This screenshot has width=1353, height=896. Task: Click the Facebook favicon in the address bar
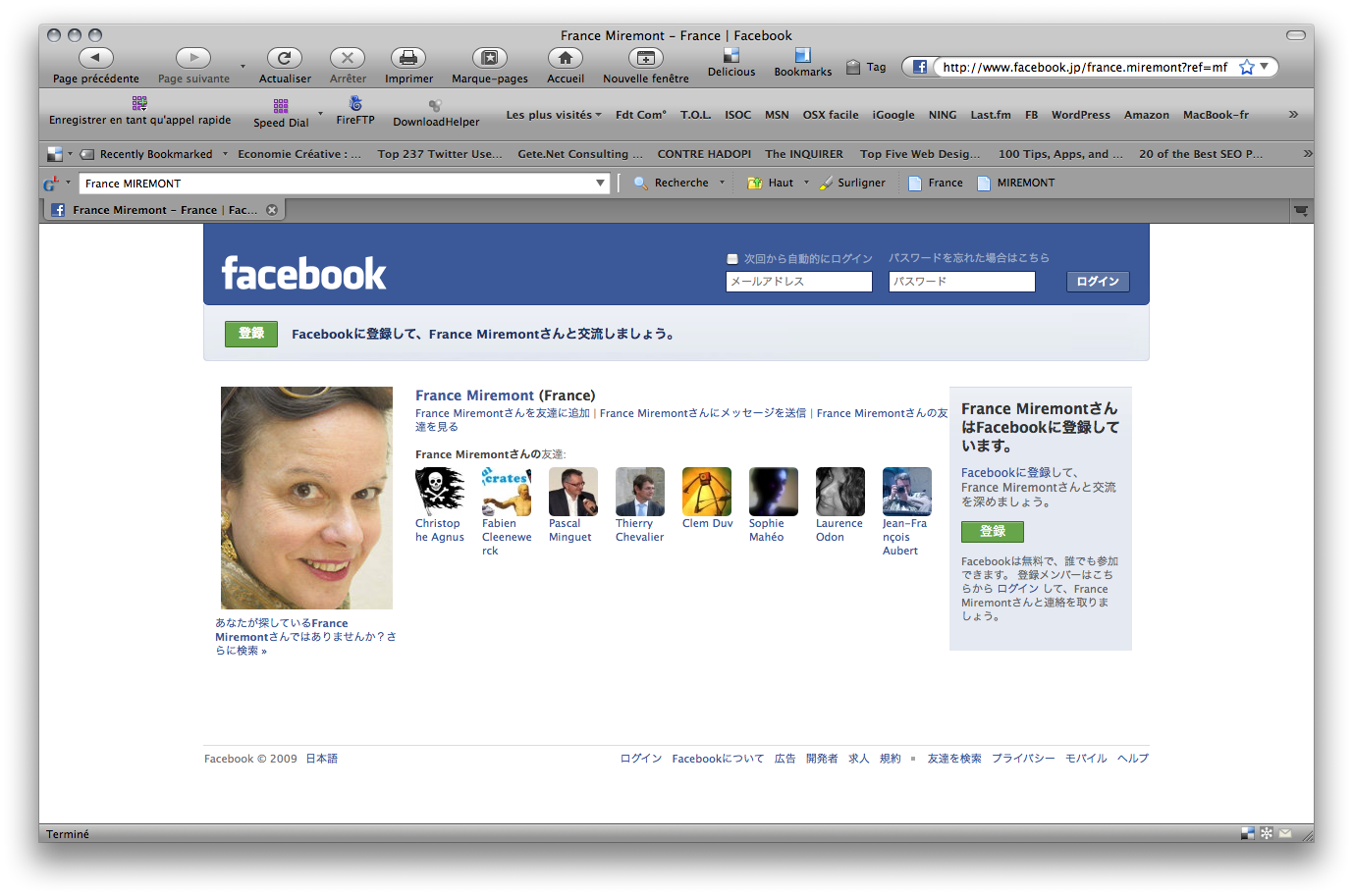coord(920,67)
